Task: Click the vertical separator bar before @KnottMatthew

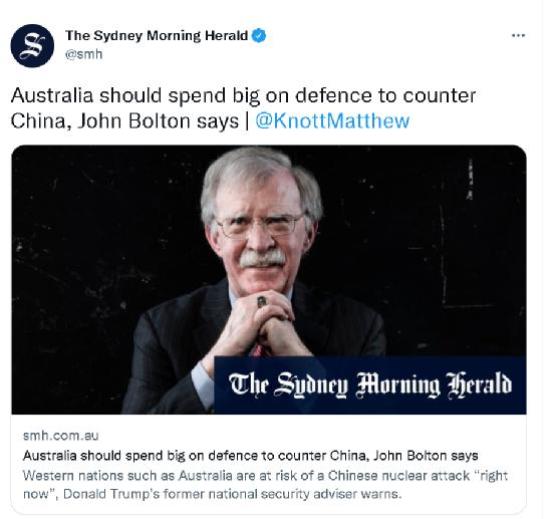Action: tap(246, 121)
